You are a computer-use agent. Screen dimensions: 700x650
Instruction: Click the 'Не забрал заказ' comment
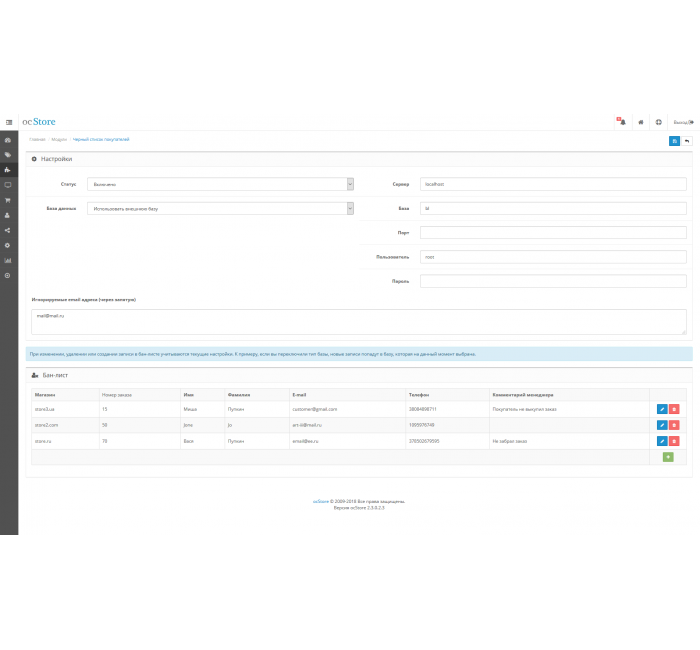pos(510,441)
